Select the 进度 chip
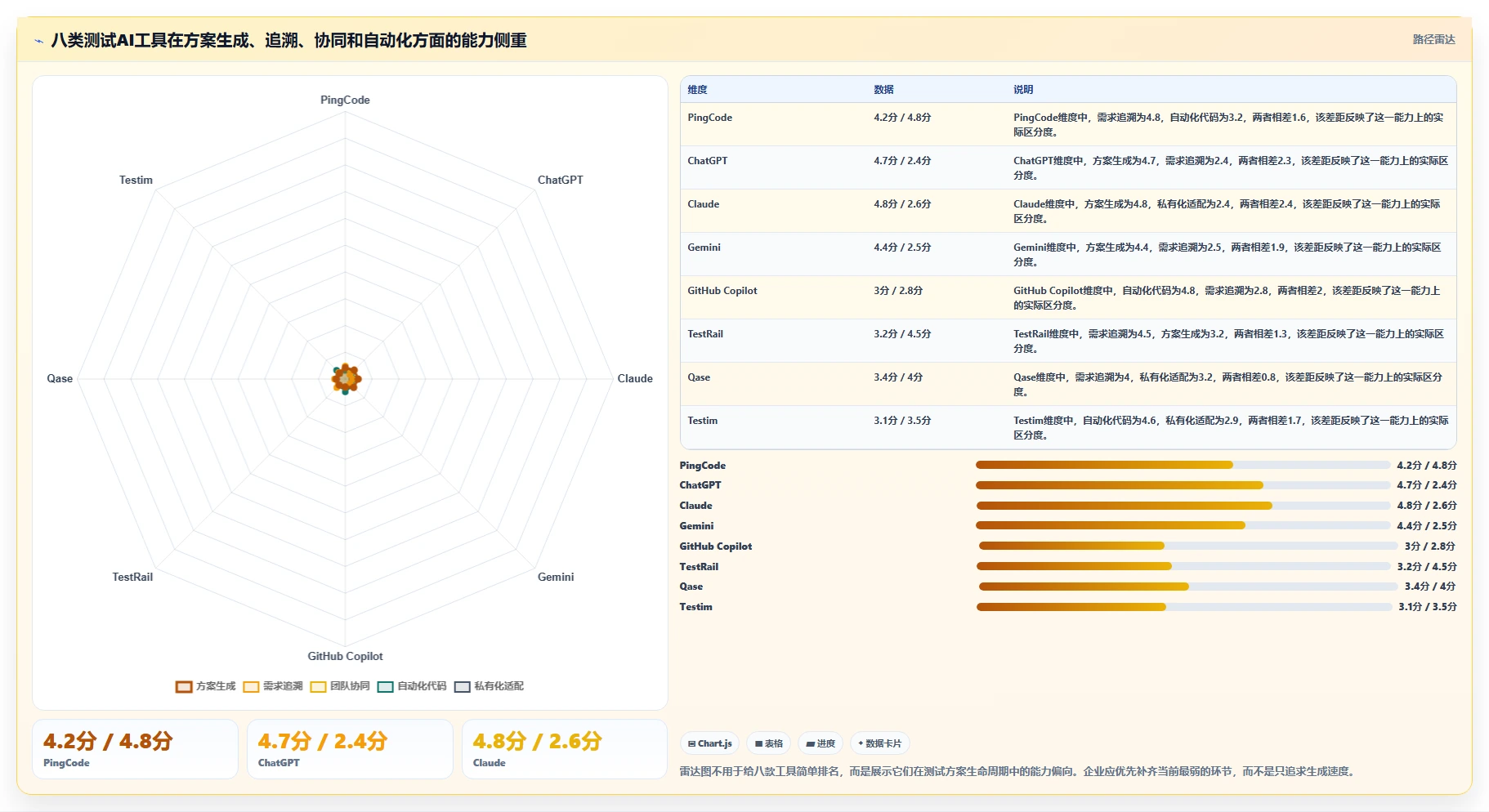This screenshot has height=812, width=1489. click(821, 743)
